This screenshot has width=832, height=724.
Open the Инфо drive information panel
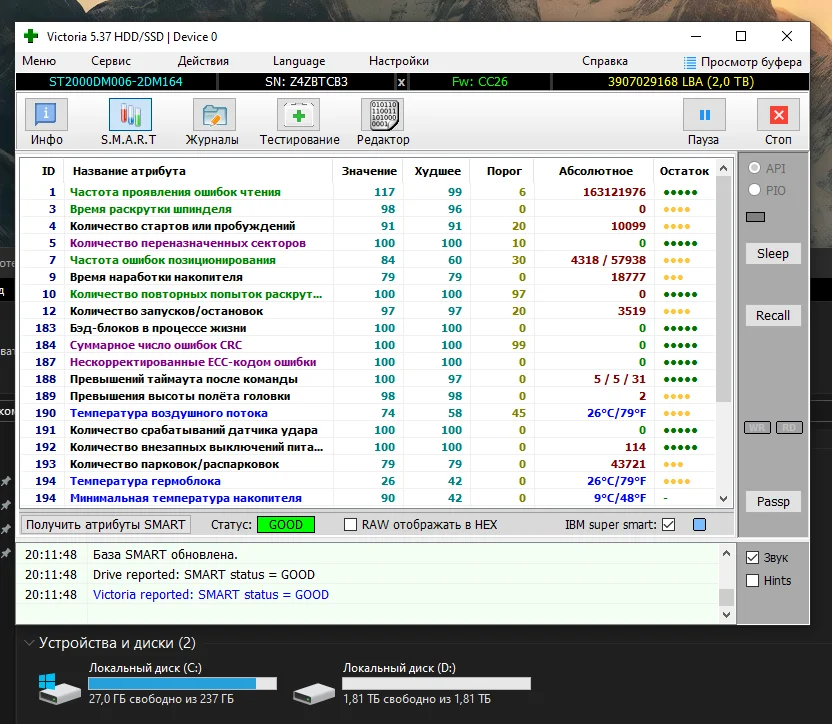(x=46, y=115)
